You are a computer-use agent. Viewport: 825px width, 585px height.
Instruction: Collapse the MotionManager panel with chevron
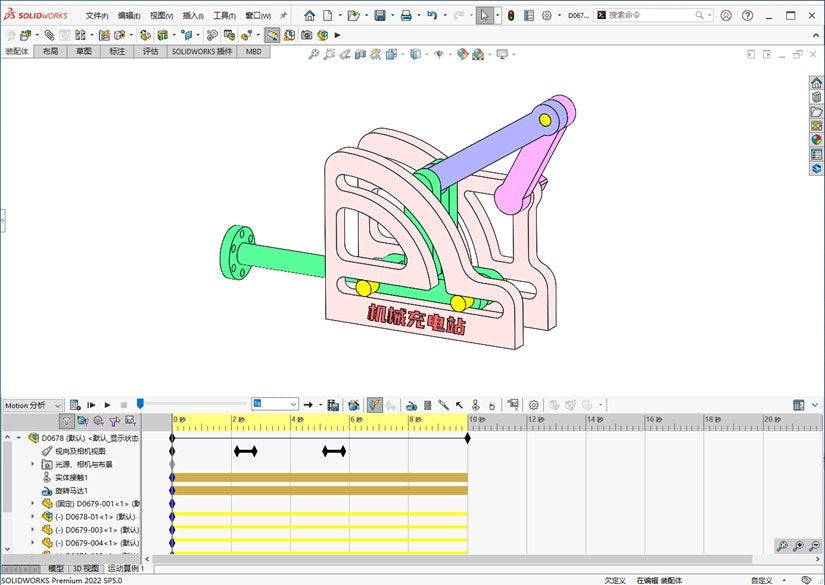click(x=815, y=405)
